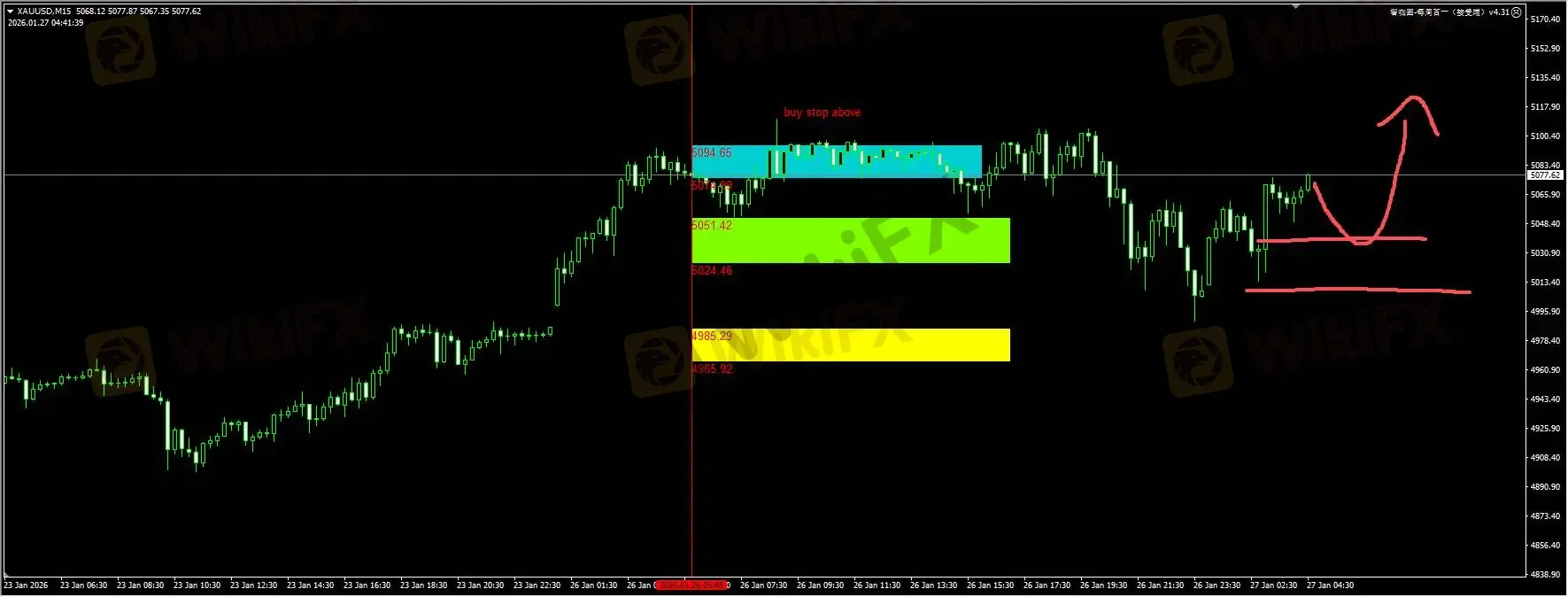Open the chart menu triangle beside XAUUSD,M15
This screenshot has height=597, width=1568.
point(10,12)
